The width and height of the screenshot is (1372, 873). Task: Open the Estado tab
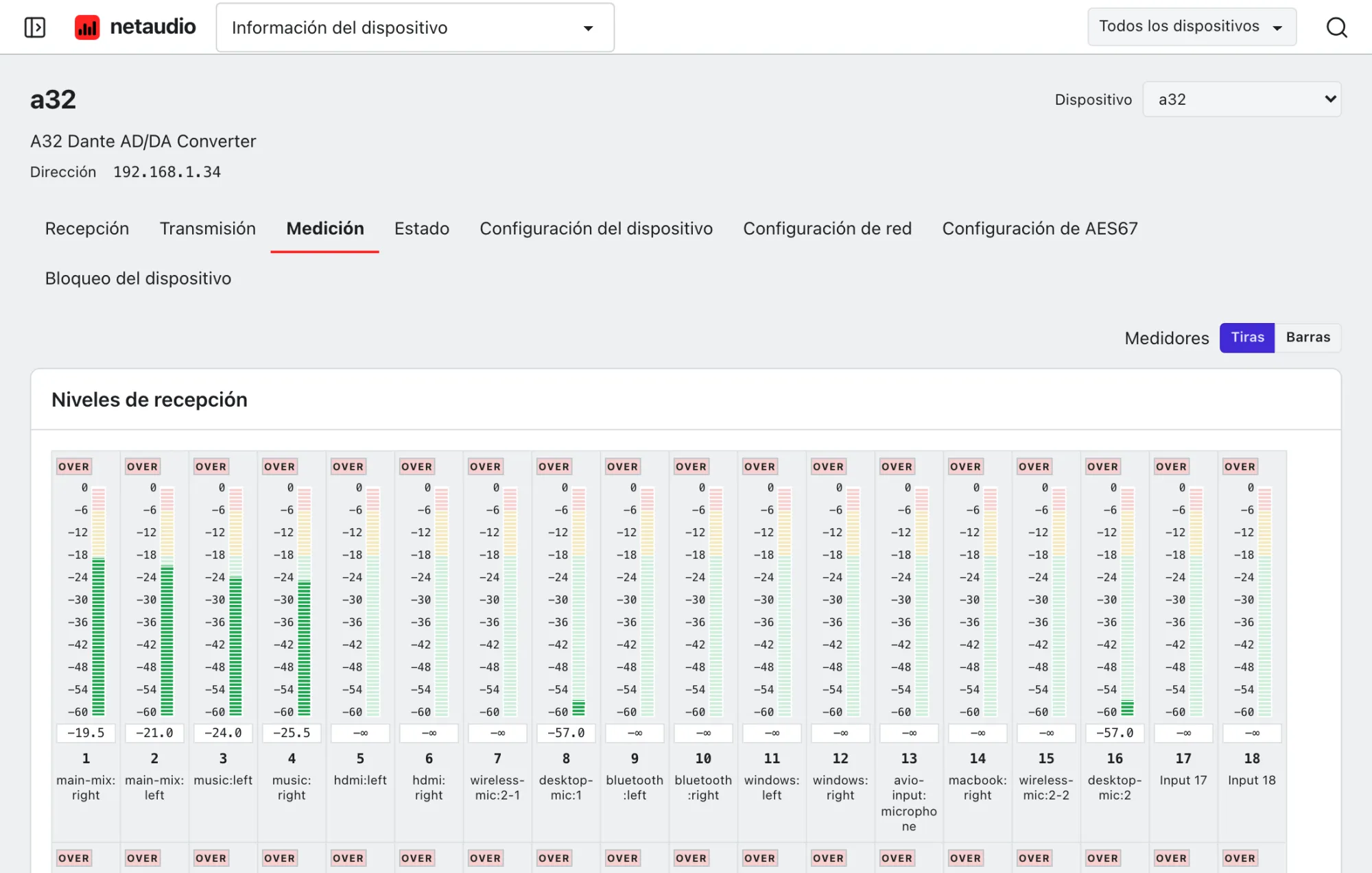coord(422,228)
